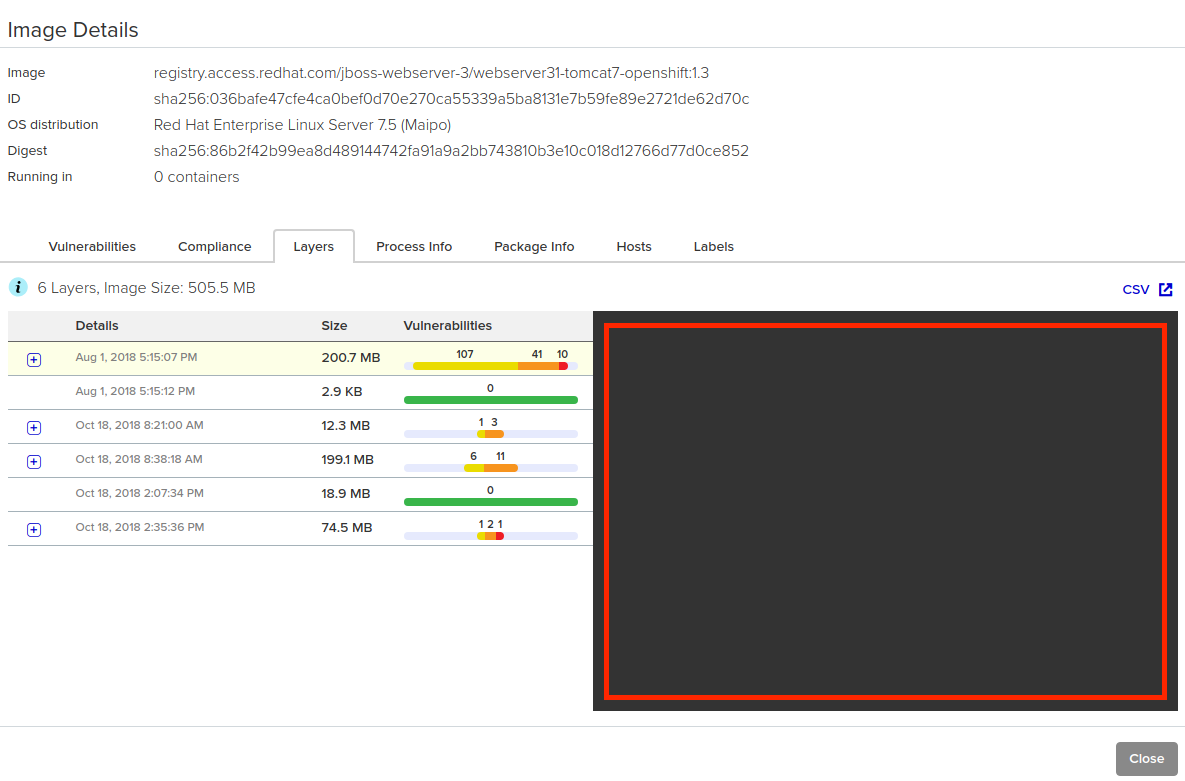Click the image registry path text
Viewport: 1185px width, 781px height.
tap(432, 73)
